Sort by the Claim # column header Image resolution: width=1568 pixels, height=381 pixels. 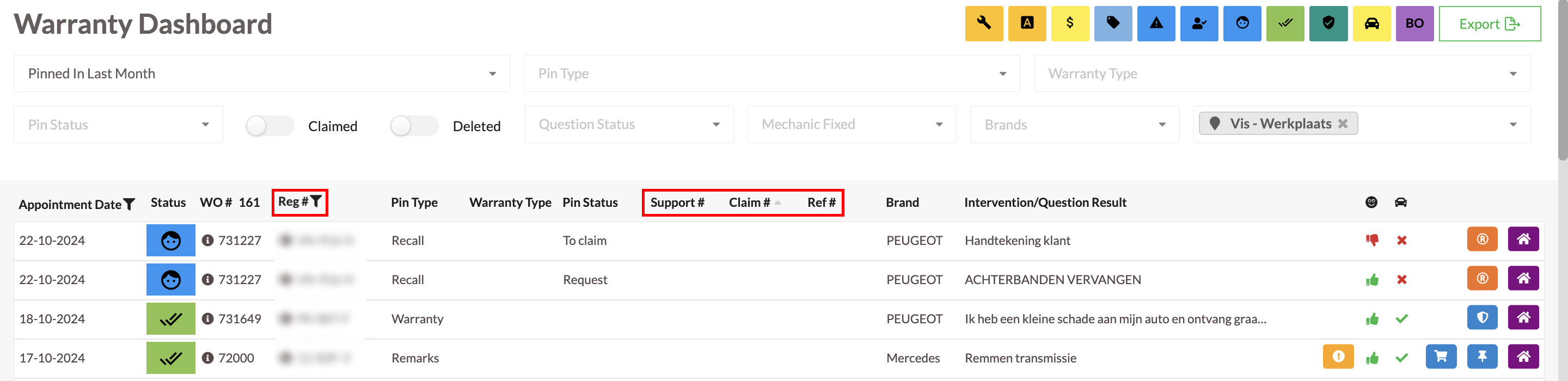click(x=749, y=202)
